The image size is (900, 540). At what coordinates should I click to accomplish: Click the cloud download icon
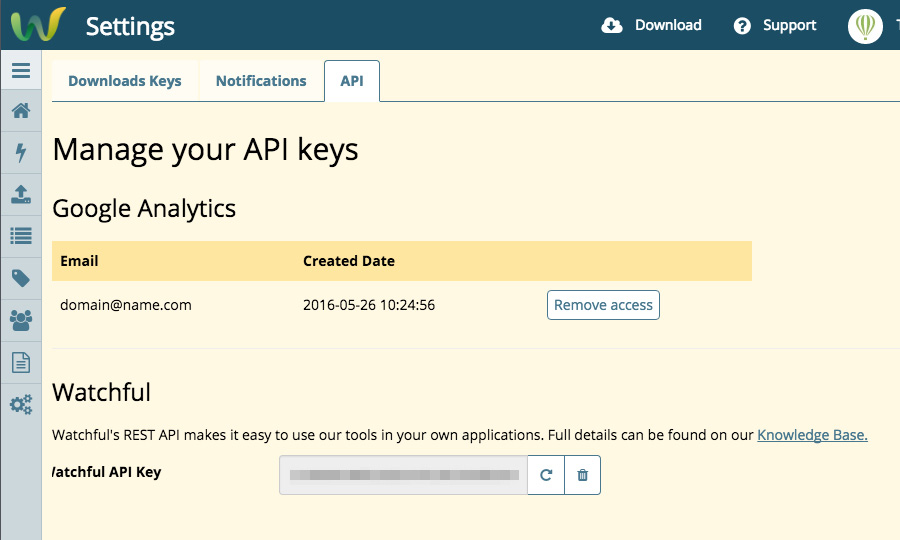coord(612,25)
